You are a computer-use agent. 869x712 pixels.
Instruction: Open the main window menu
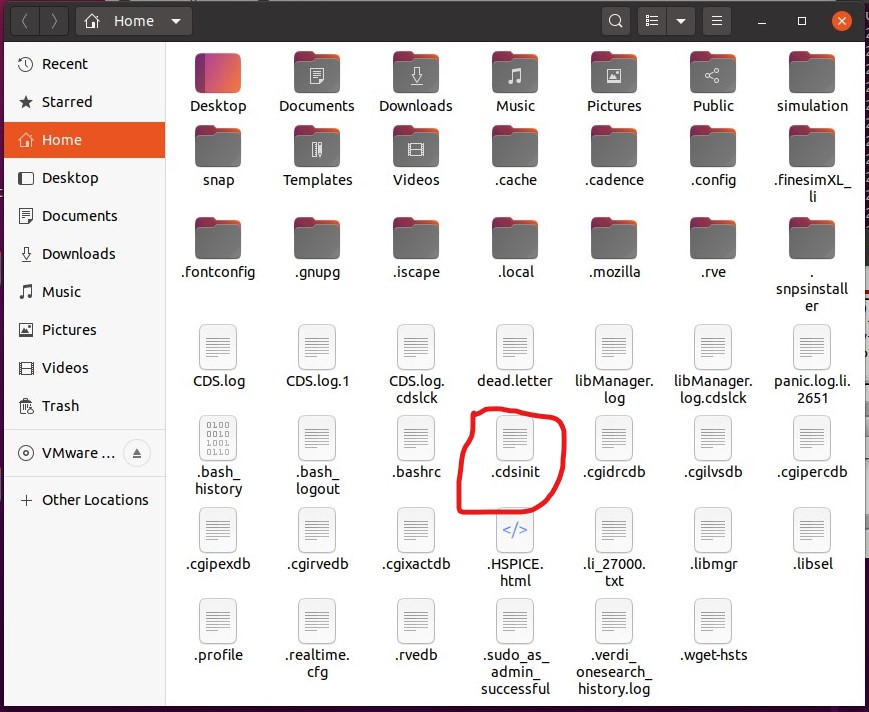[x=717, y=20]
